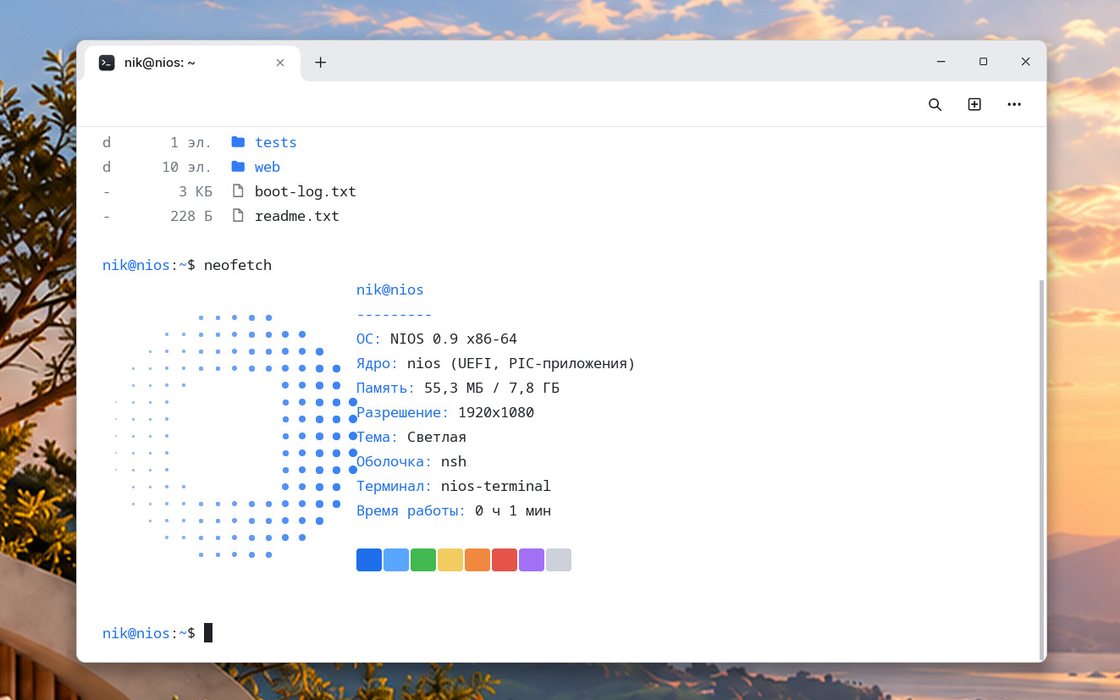Click the gray color swatch
Screen dimensions: 1120x700
559,560
